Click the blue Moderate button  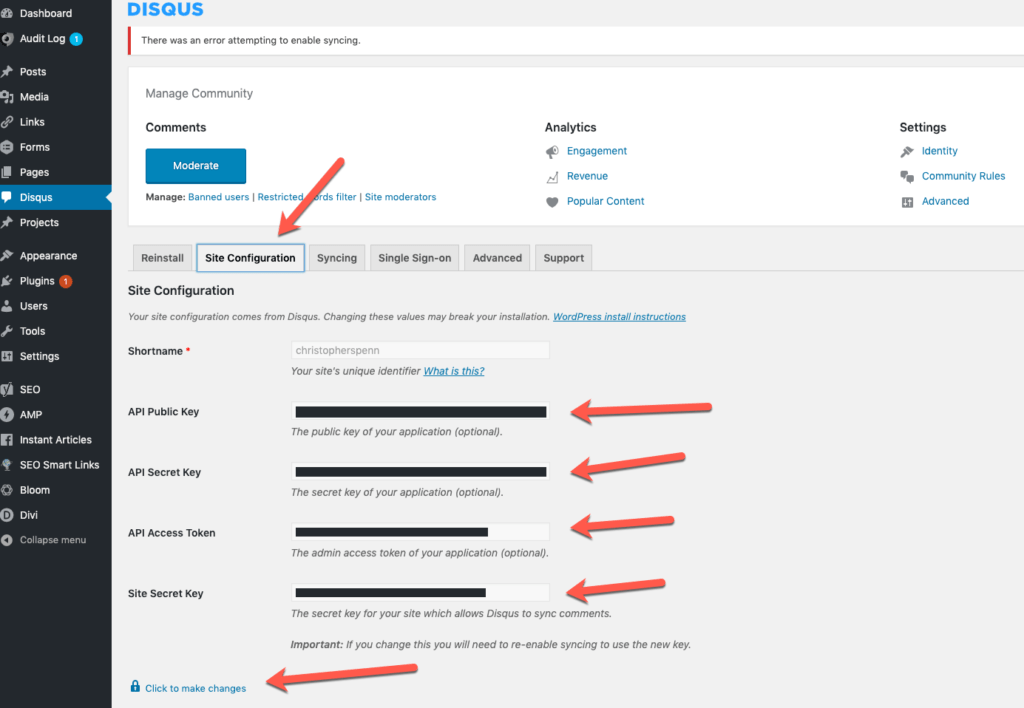point(196,166)
